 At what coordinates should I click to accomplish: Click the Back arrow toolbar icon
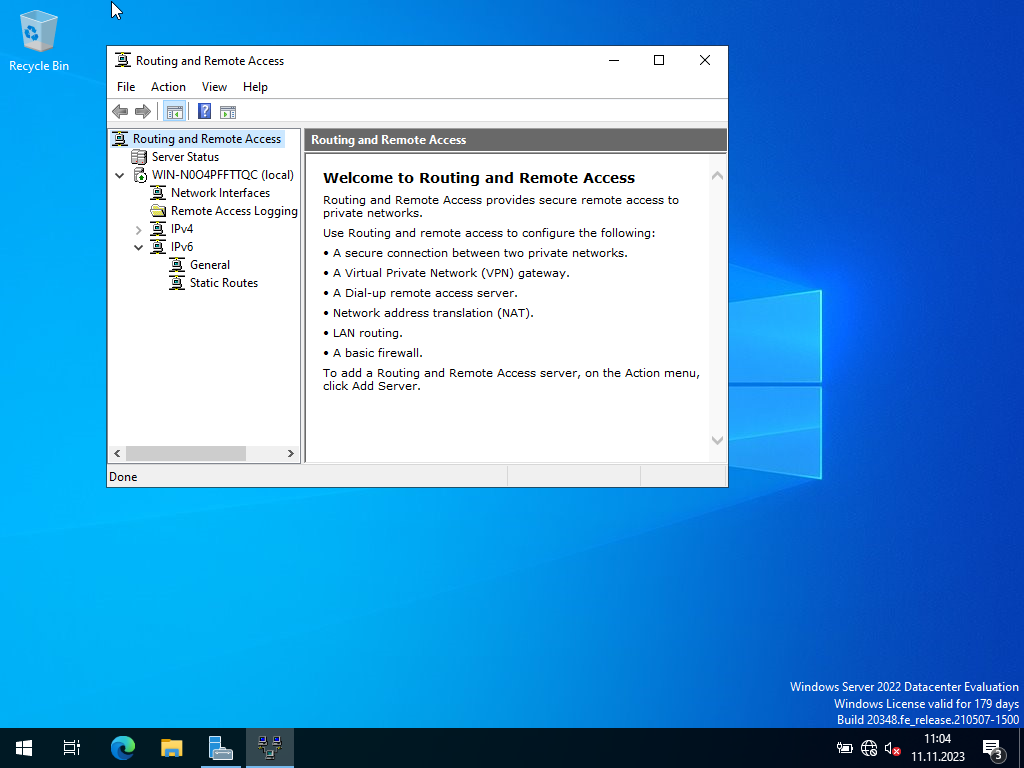(x=120, y=112)
